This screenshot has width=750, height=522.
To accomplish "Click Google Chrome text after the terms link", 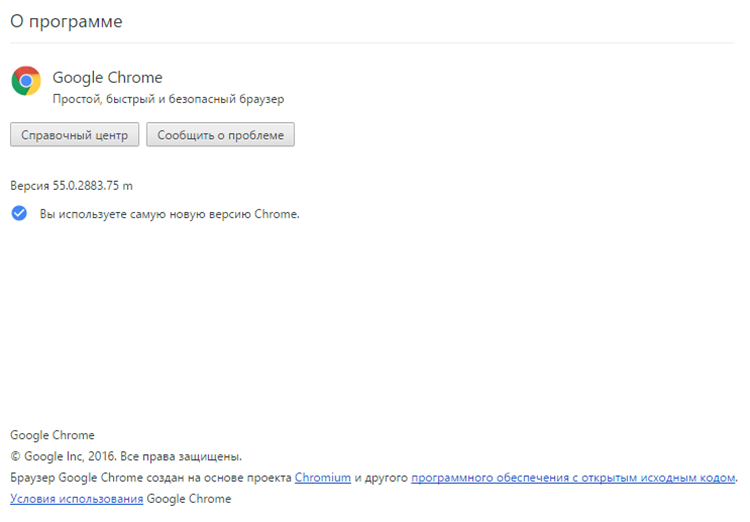I will tap(189, 498).
